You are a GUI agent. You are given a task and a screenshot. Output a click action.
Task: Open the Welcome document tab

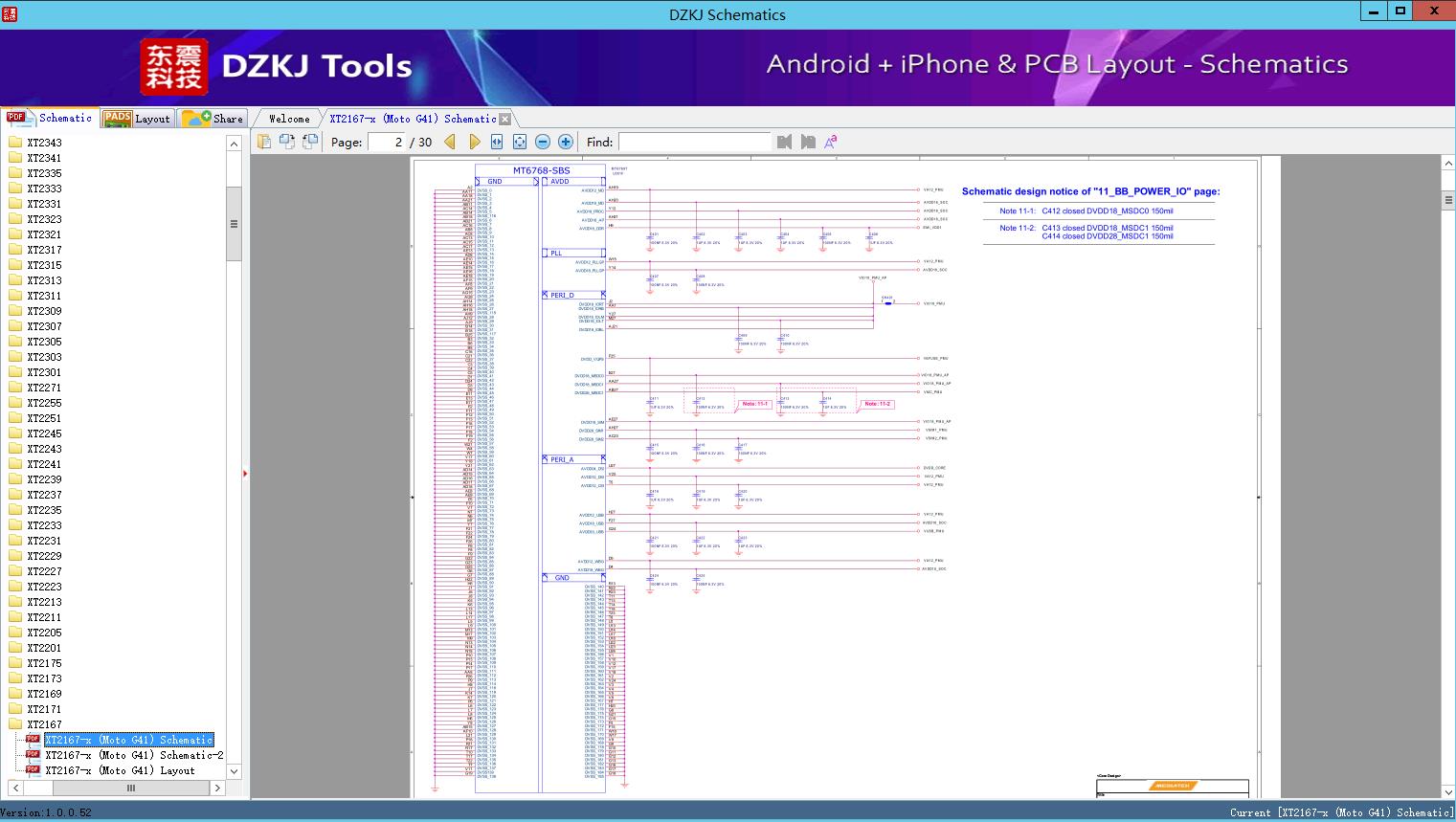(x=289, y=119)
